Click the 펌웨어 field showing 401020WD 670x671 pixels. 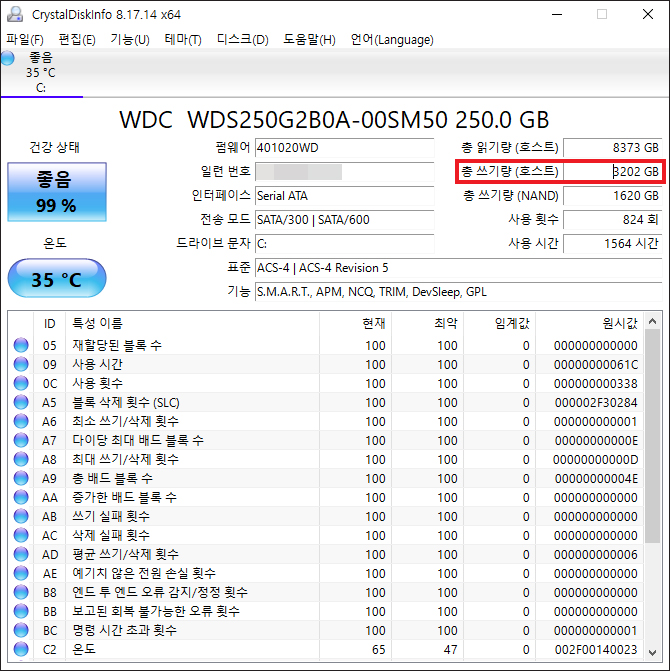pos(344,148)
